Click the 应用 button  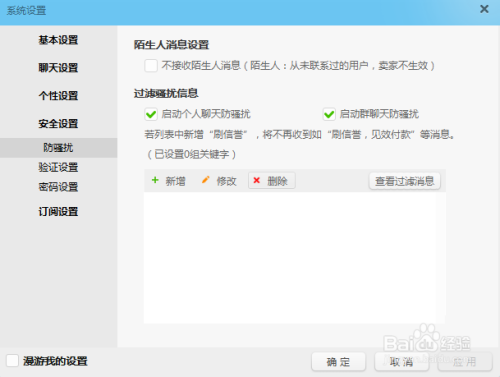465,362
